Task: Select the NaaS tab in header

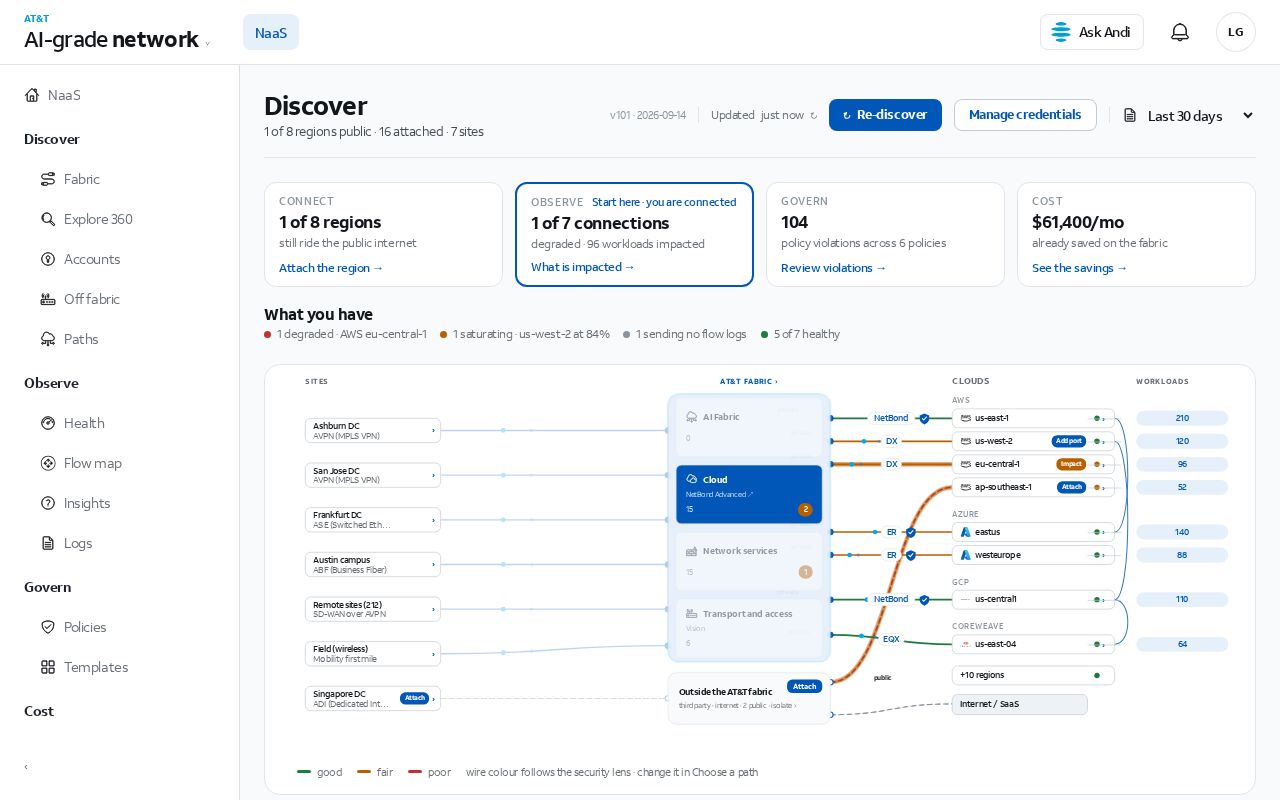Action: click(x=271, y=32)
